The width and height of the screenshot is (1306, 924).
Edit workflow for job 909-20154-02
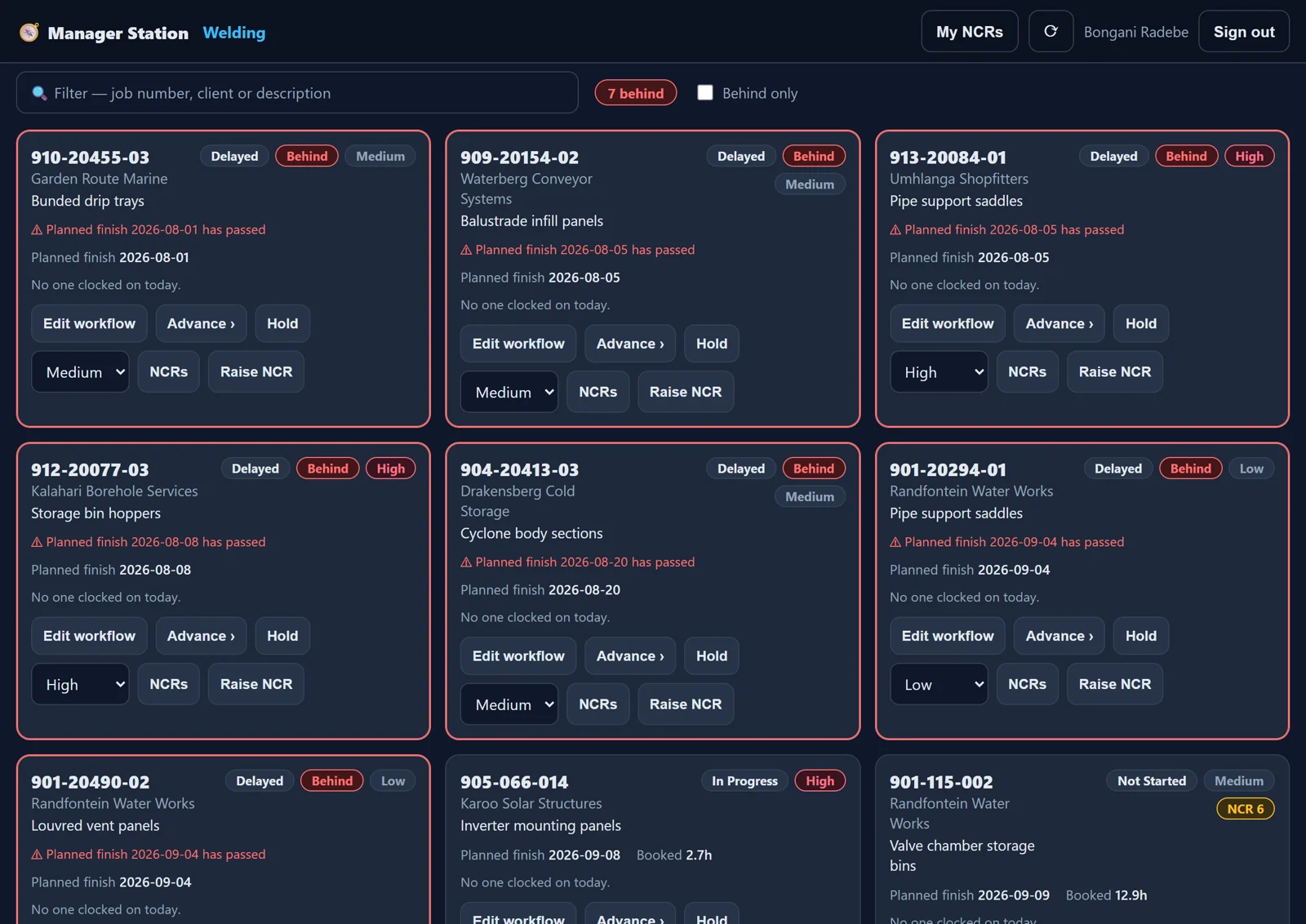[x=519, y=344]
